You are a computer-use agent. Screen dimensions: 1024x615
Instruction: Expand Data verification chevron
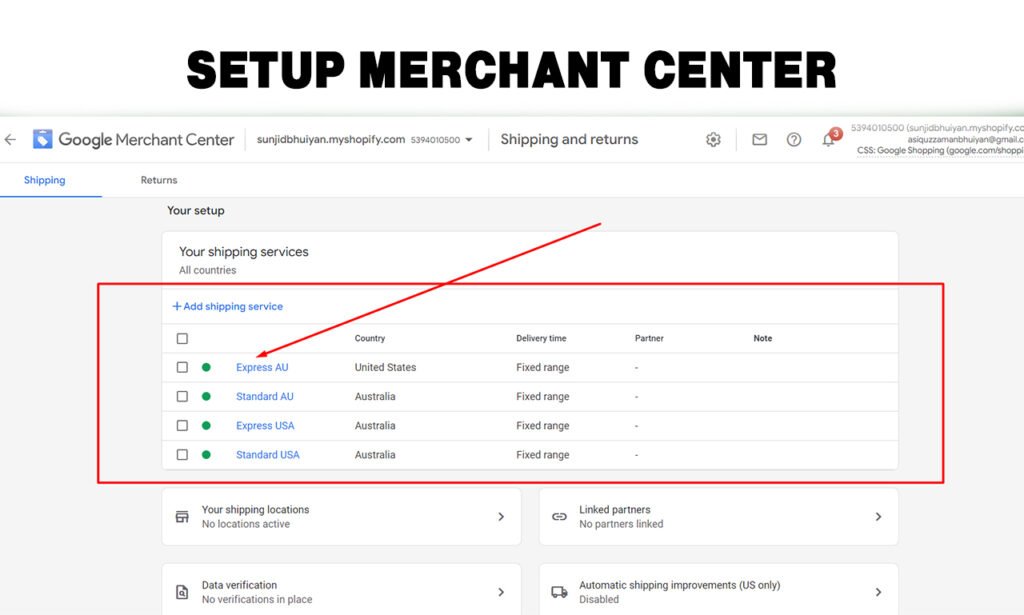[x=501, y=592]
